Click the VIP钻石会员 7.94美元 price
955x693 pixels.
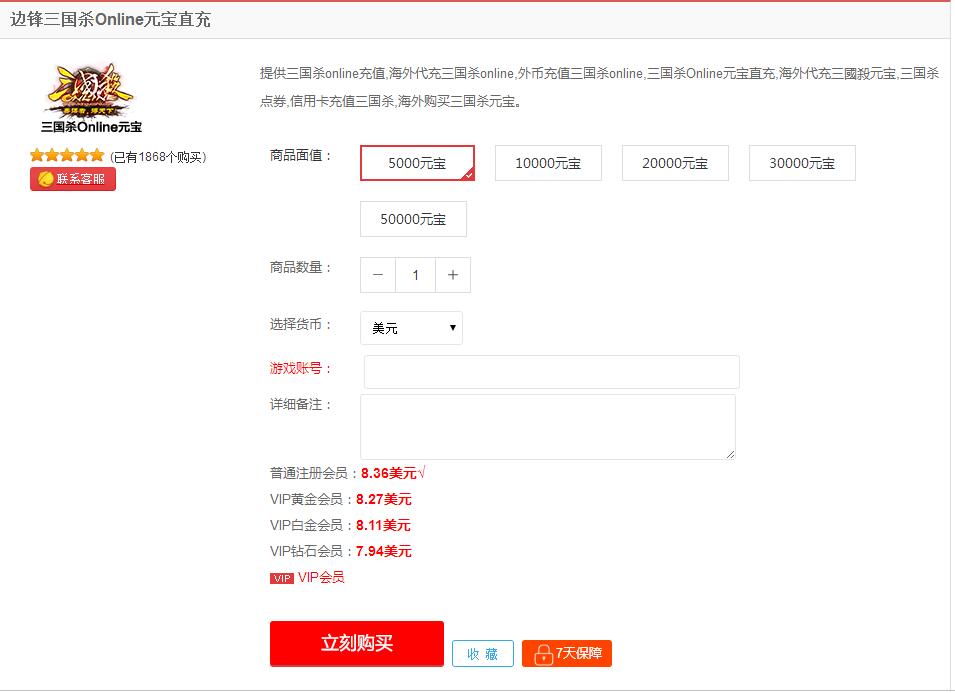[x=384, y=551]
